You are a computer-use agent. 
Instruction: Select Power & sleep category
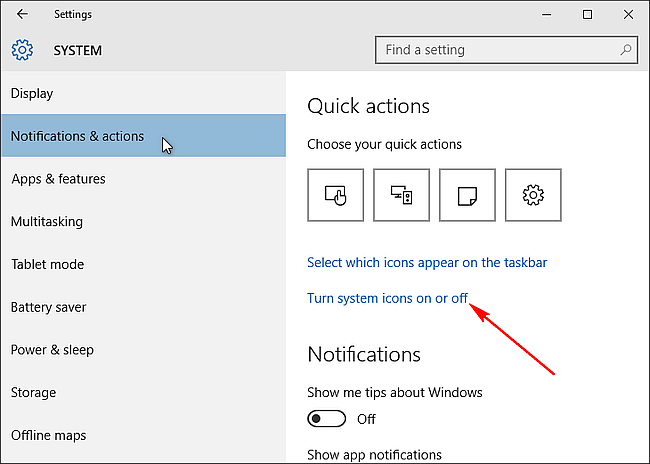pyautogui.click(x=143, y=350)
